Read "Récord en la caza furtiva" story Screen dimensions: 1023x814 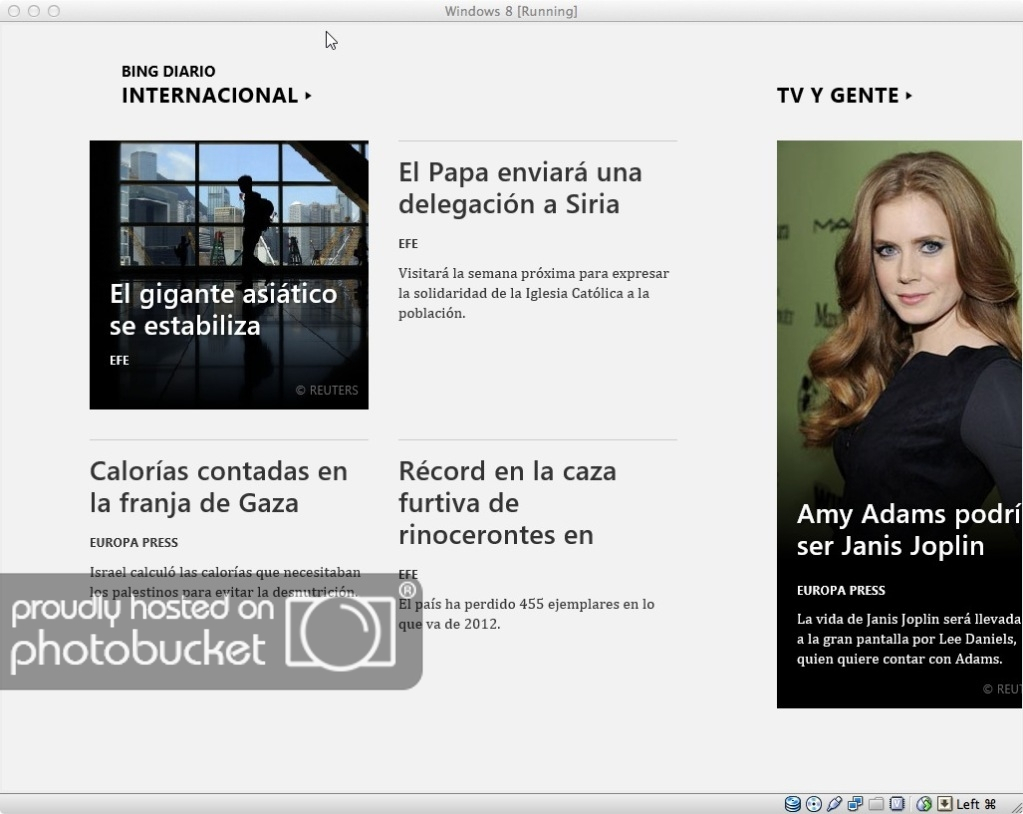coord(508,503)
